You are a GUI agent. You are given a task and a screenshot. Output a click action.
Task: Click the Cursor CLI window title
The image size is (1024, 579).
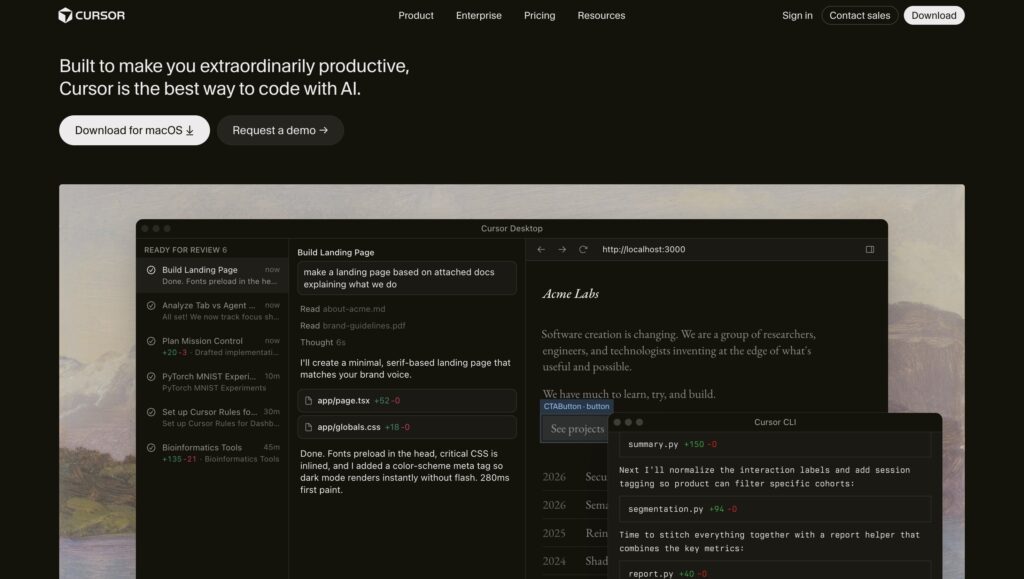pos(775,422)
